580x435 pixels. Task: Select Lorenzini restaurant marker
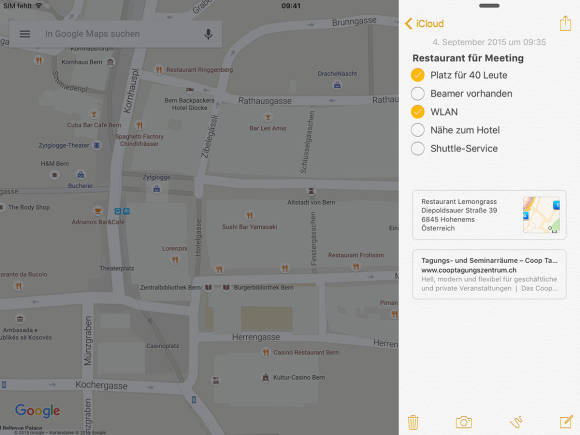[175, 260]
